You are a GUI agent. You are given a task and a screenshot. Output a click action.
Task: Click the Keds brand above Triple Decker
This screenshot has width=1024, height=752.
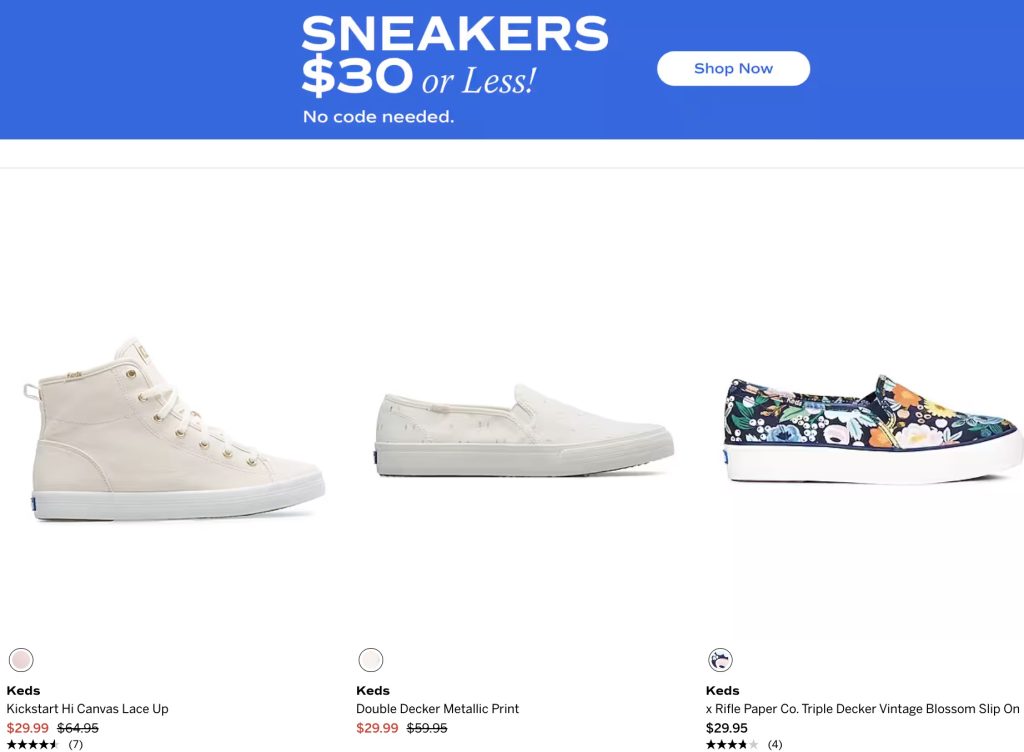point(722,691)
